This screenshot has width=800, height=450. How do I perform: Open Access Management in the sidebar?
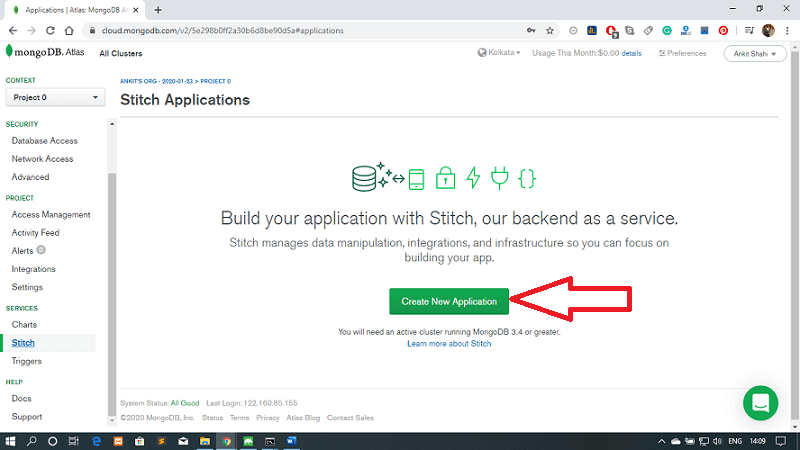[51, 215]
